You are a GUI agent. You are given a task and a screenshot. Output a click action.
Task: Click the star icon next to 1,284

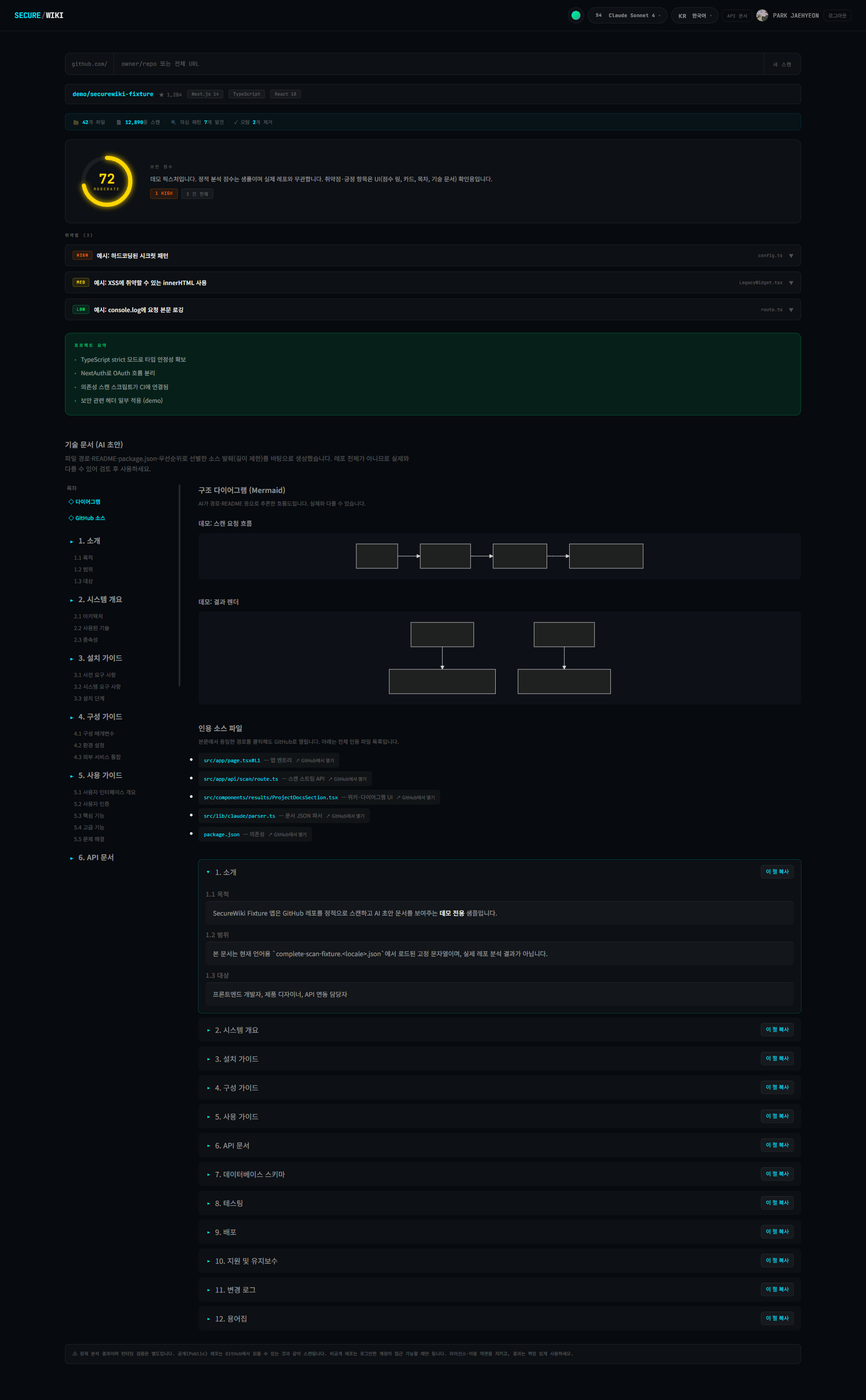(x=161, y=94)
